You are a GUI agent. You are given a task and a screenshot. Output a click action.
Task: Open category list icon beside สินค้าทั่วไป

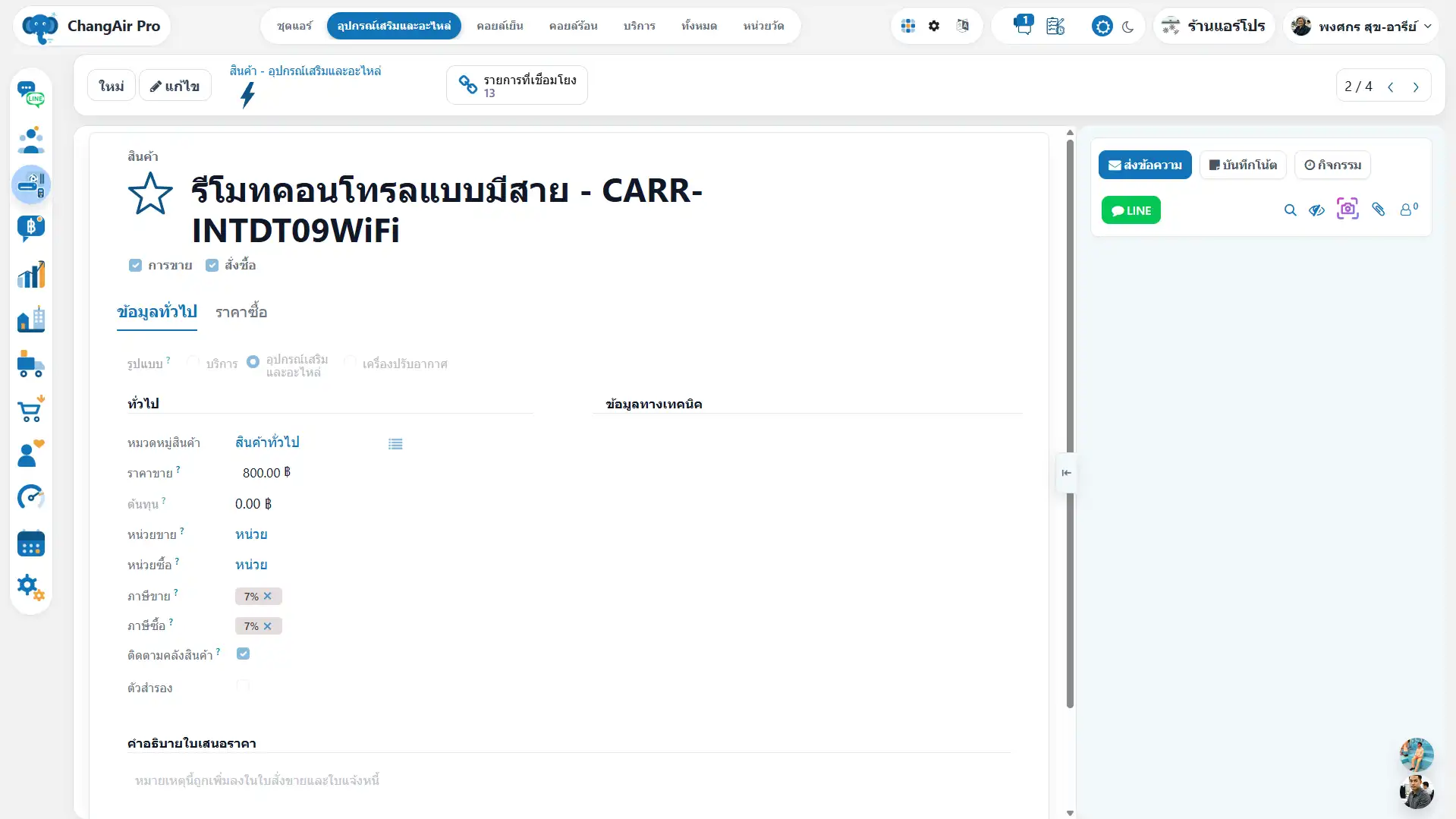395,444
